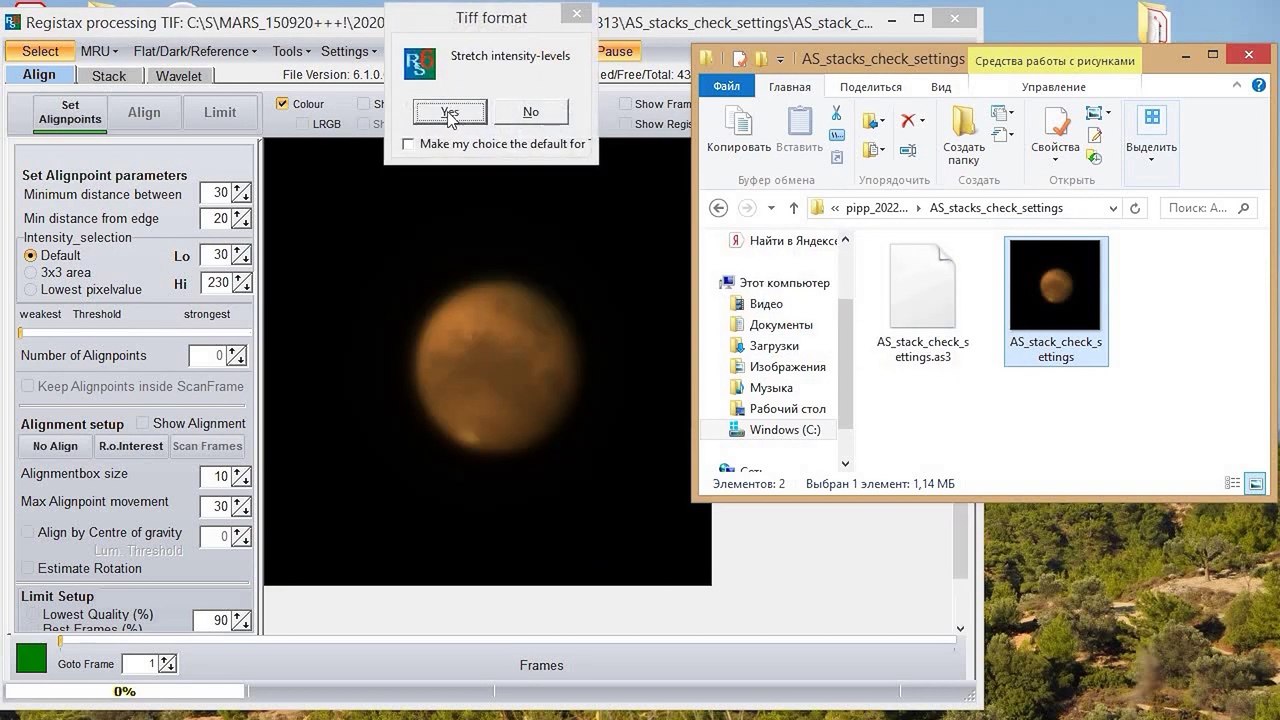The image size is (1280, 720).
Task: Click the Paste (Вставить) clipboard icon
Action: [x=799, y=122]
